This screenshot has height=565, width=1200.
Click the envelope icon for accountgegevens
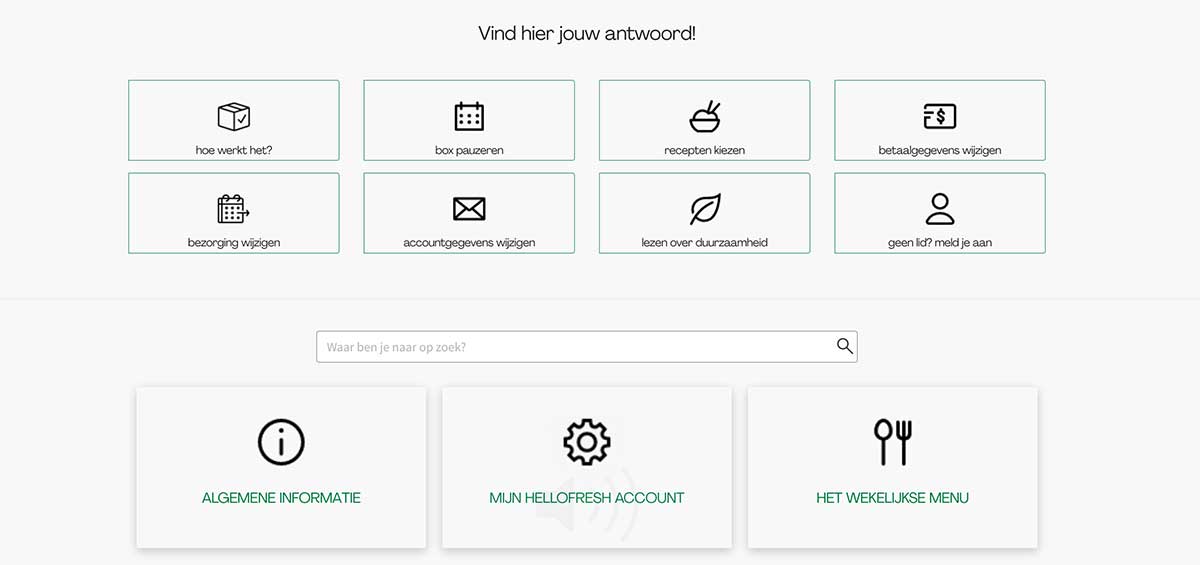click(x=469, y=208)
